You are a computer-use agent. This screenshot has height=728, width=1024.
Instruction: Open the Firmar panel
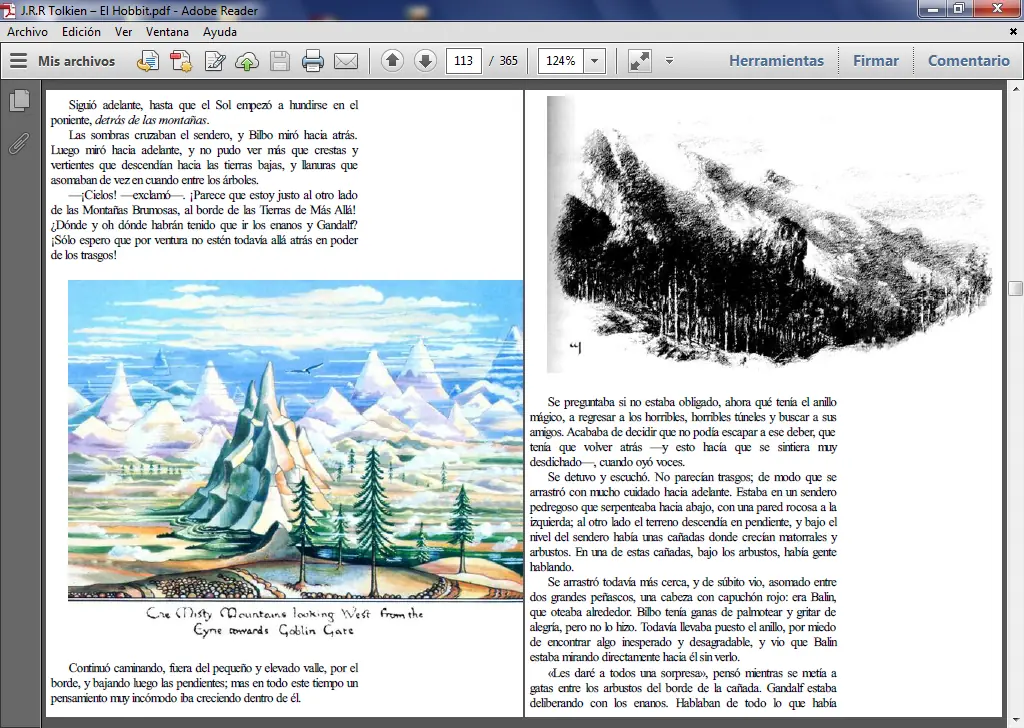[875, 61]
